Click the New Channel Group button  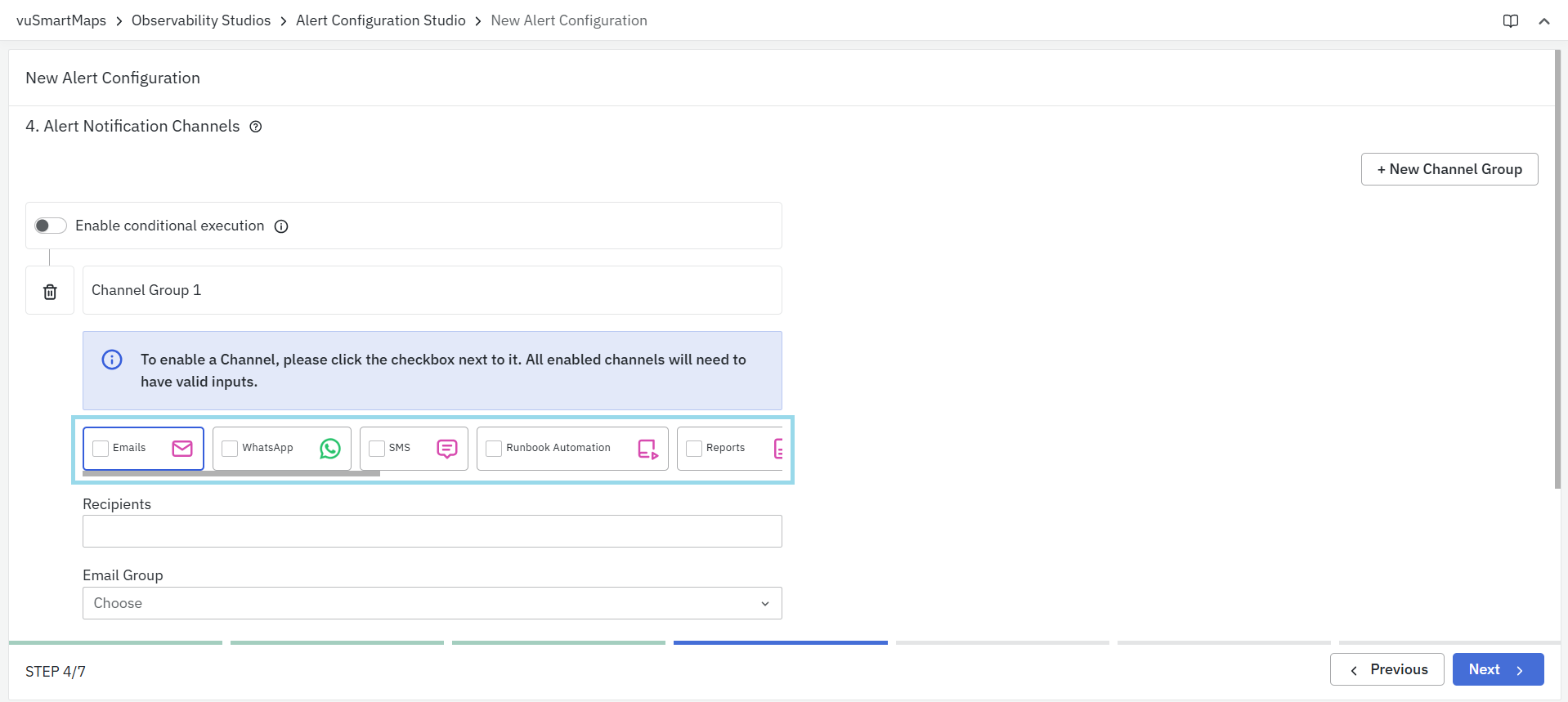coord(1449,169)
